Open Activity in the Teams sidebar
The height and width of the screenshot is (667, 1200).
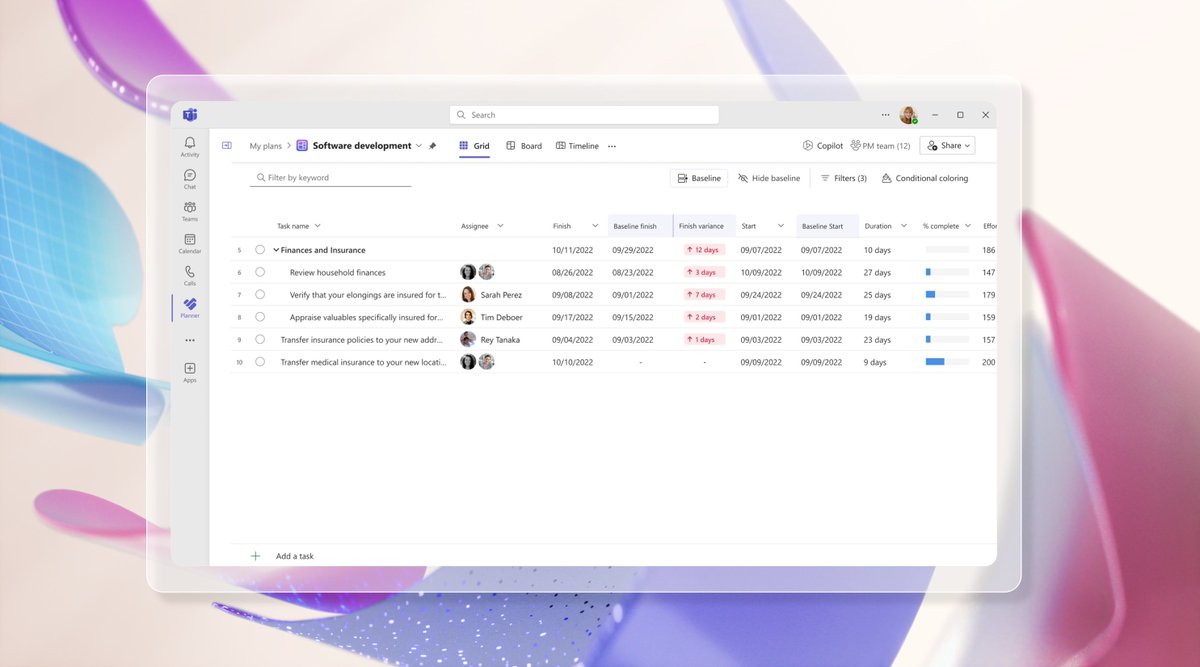[190, 147]
